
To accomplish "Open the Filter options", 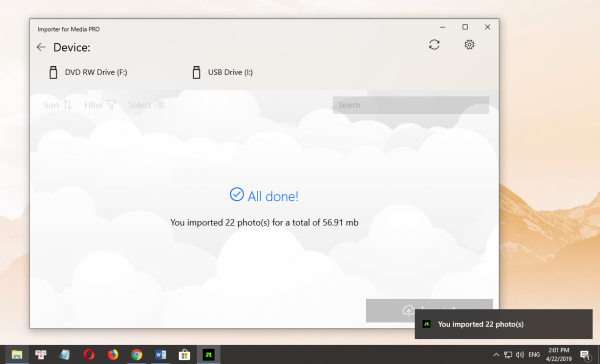I will [x=100, y=105].
